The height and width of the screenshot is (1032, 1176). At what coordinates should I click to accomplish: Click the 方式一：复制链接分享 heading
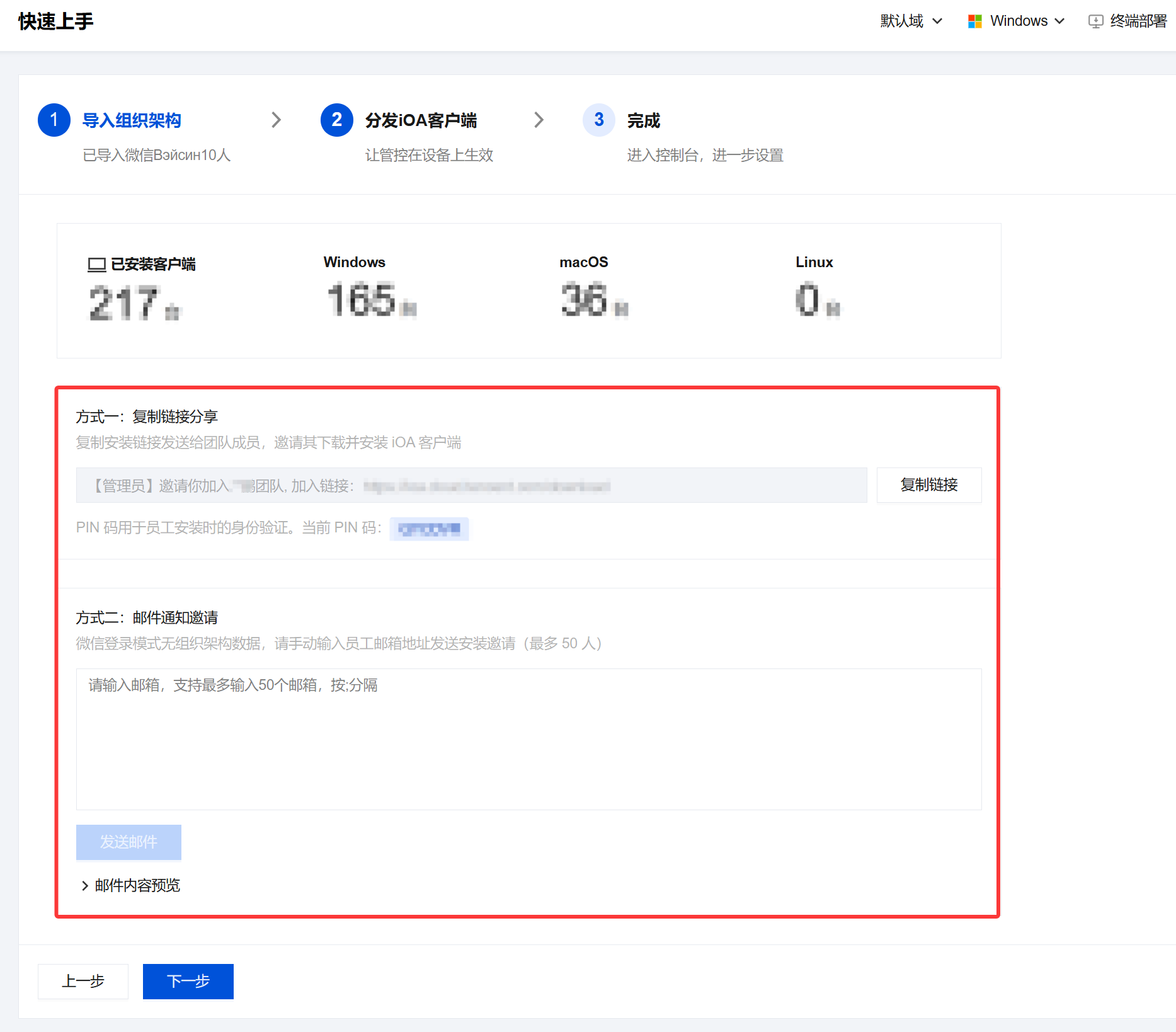(147, 416)
